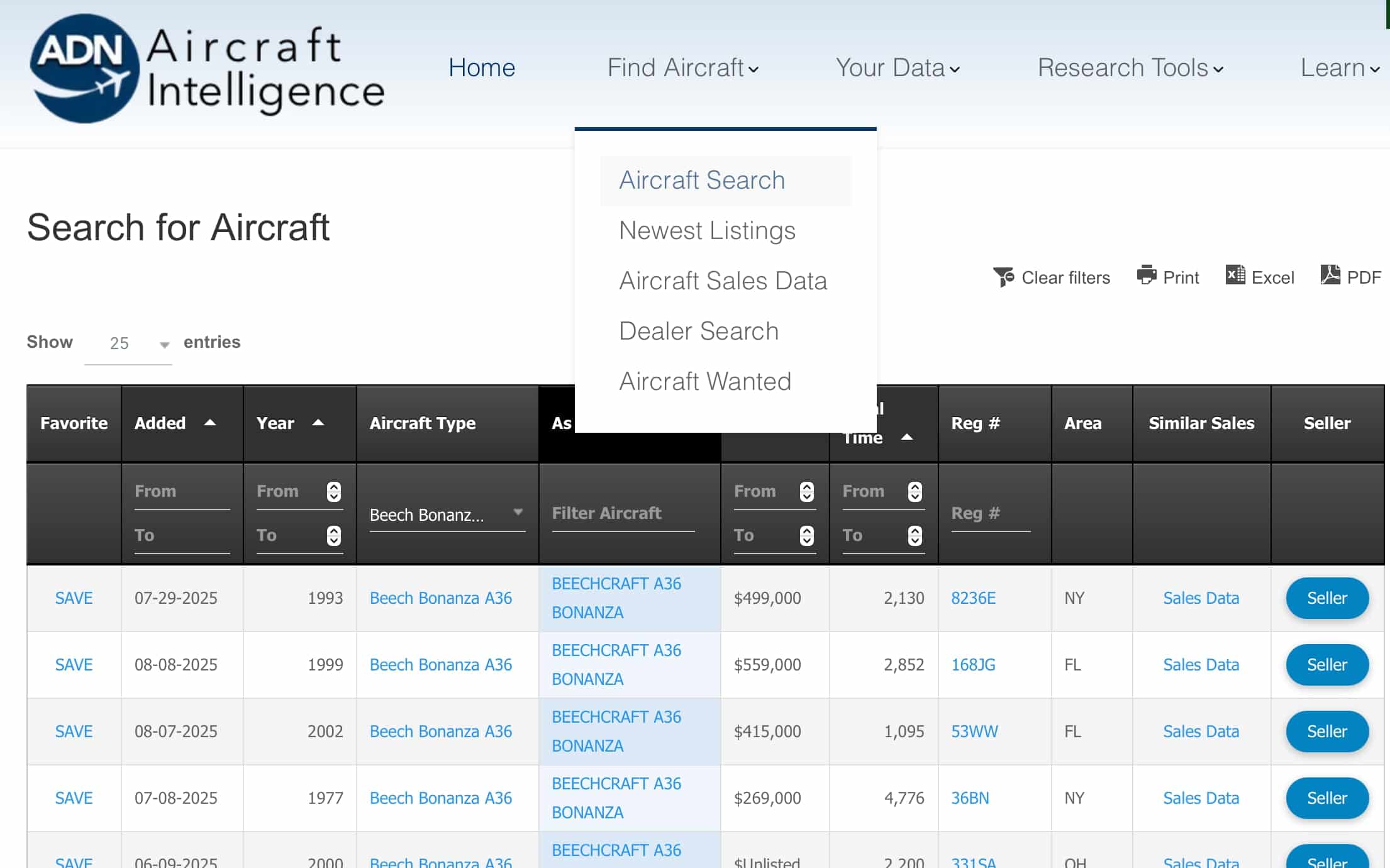The height and width of the screenshot is (868, 1390).
Task: Save the 07-29-2025 listing as favorite
Action: click(x=74, y=598)
